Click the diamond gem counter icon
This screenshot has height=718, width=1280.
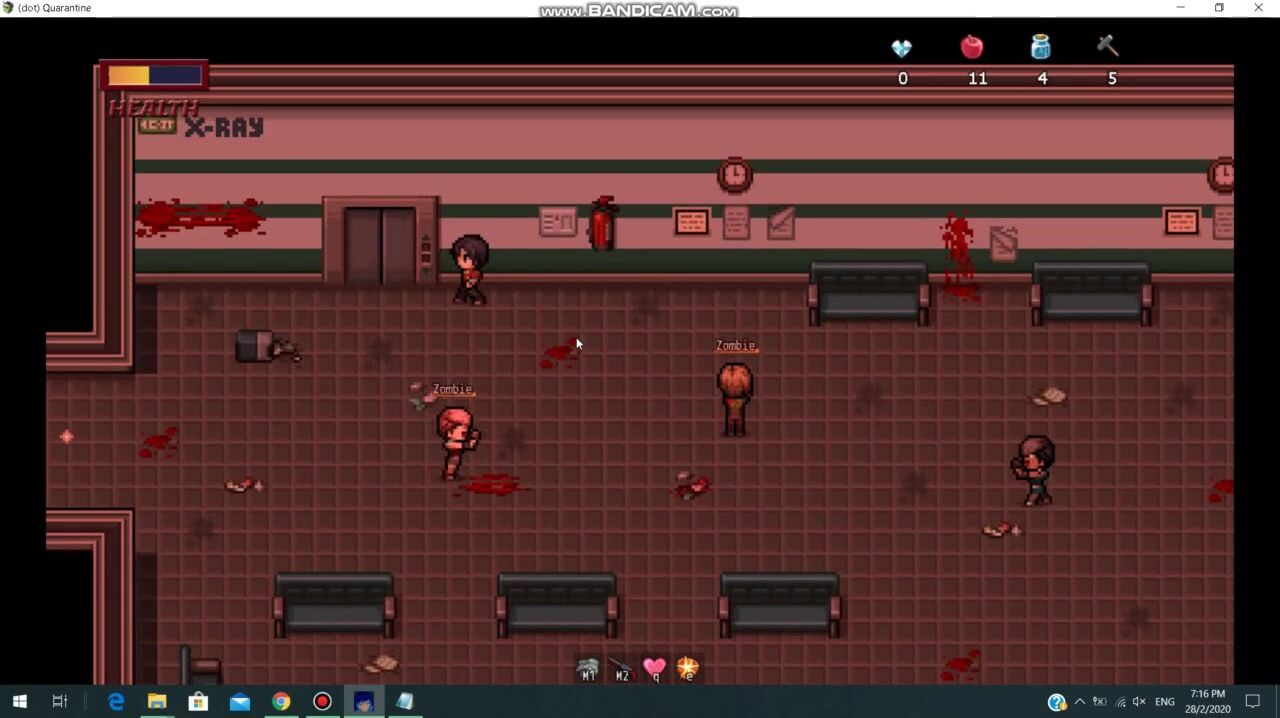tap(902, 48)
